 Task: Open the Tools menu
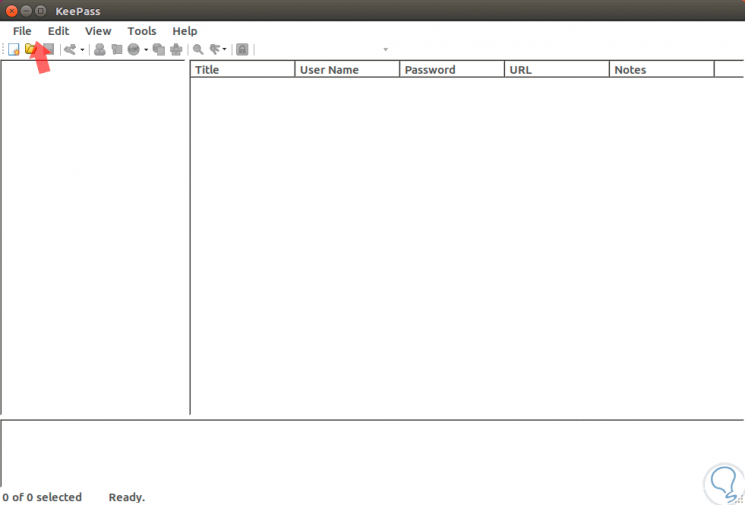(x=142, y=31)
